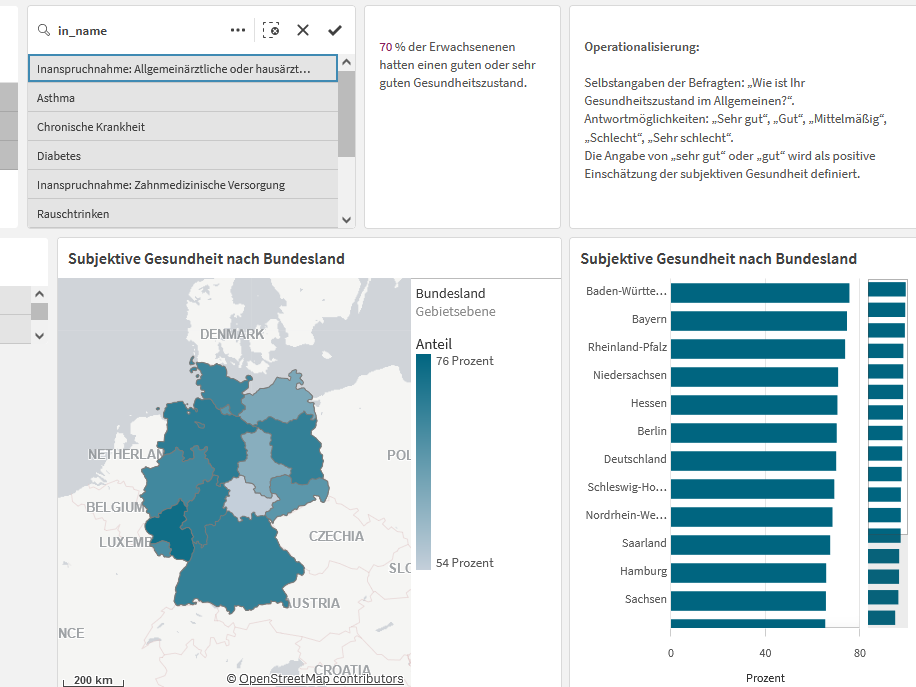Select Diabetes in the filter list
This screenshot has height=687, width=916.
point(183,156)
